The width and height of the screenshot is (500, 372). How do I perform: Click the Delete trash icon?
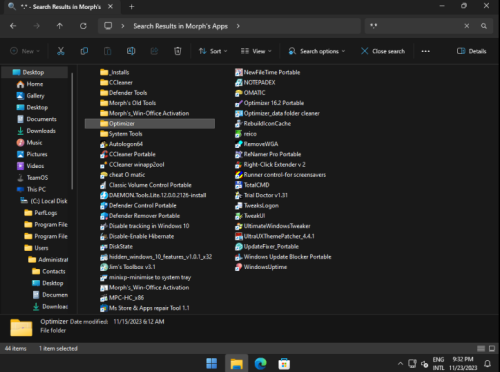click(x=178, y=51)
